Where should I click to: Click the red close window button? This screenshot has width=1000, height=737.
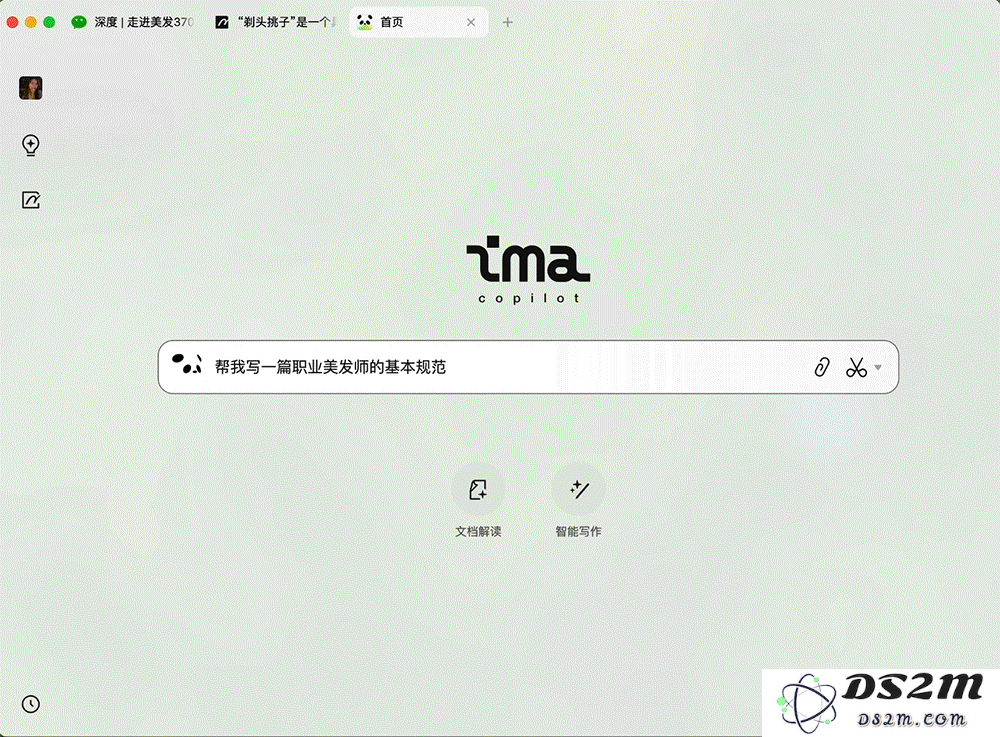pyautogui.click(x=12, y=22)
